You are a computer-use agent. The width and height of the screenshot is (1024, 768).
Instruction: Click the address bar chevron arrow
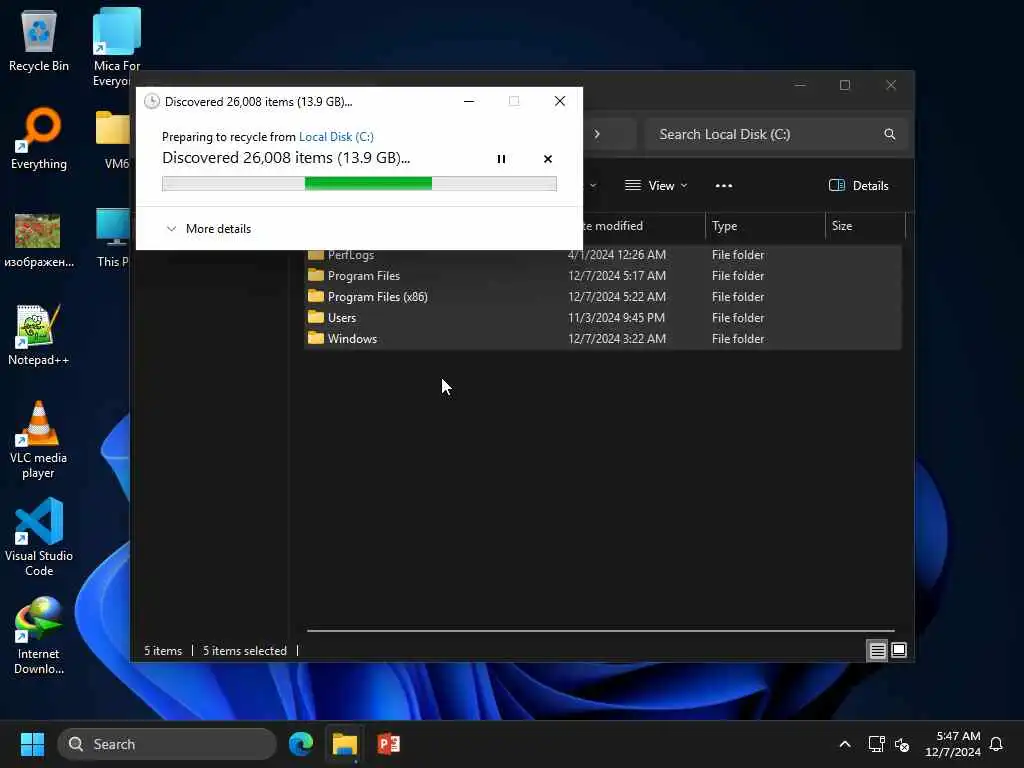point(596,134)
